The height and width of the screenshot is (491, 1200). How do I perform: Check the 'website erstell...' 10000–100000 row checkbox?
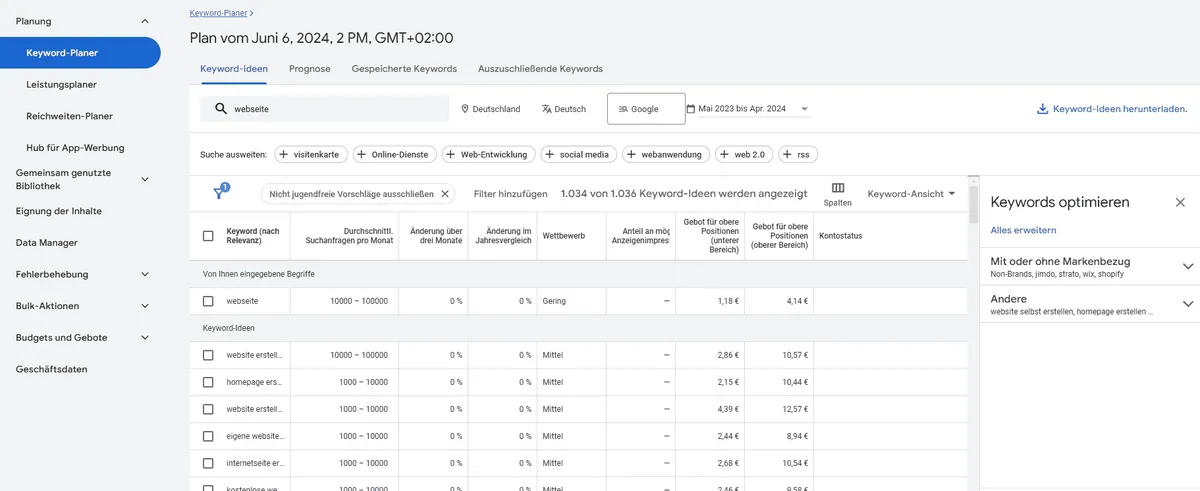[208, 355]
